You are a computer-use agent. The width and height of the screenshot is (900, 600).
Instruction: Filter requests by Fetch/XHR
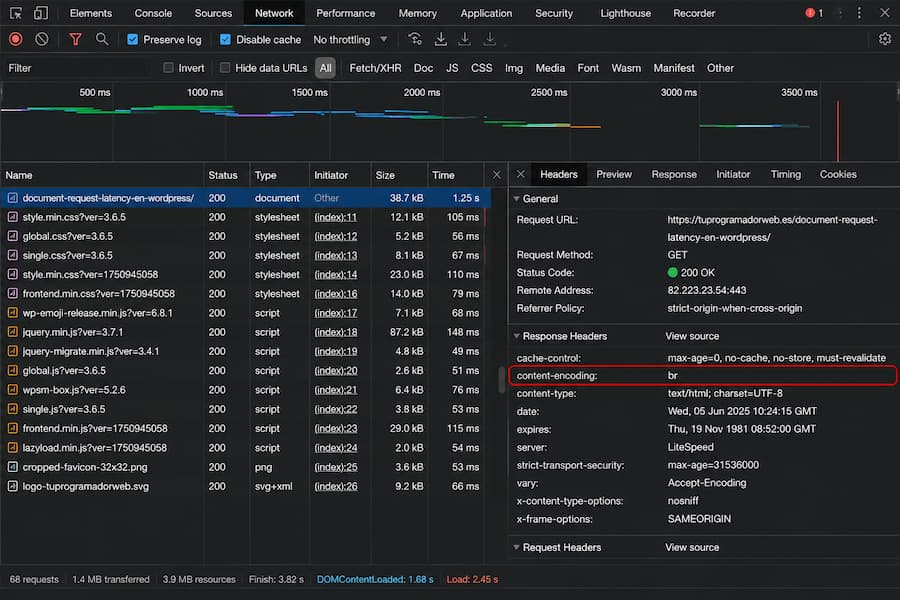[375, 68]
